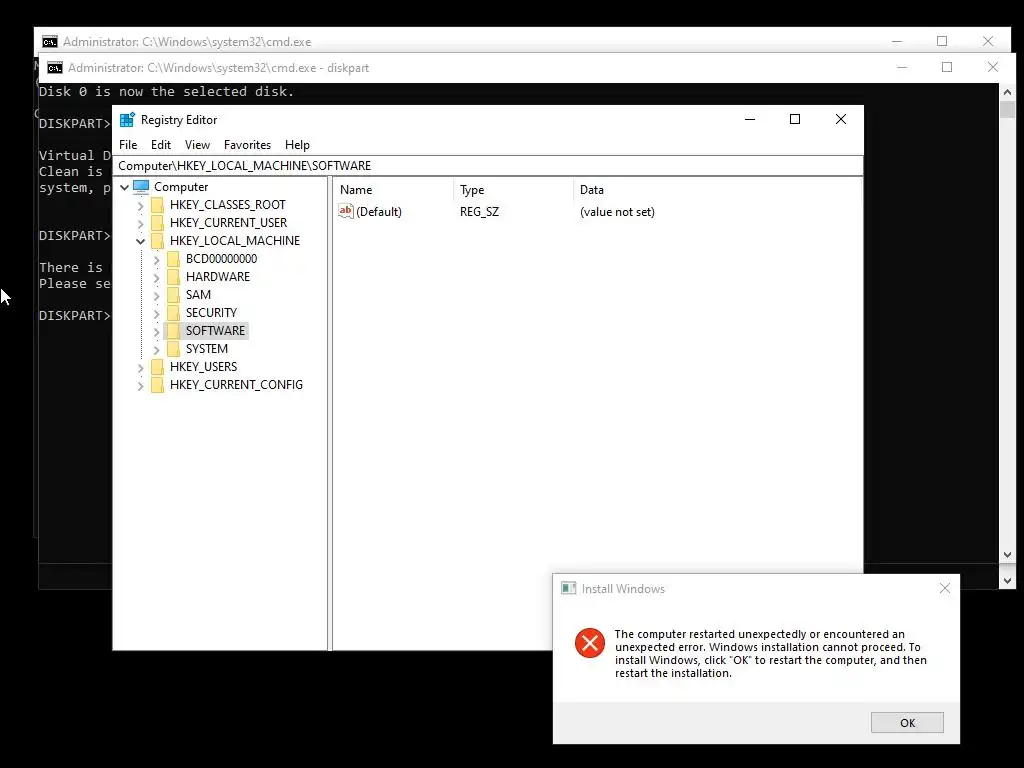The image size is (1024, 768).
Task: Click the BCD00000000 folder icon
Action: (x=173, y=259)
